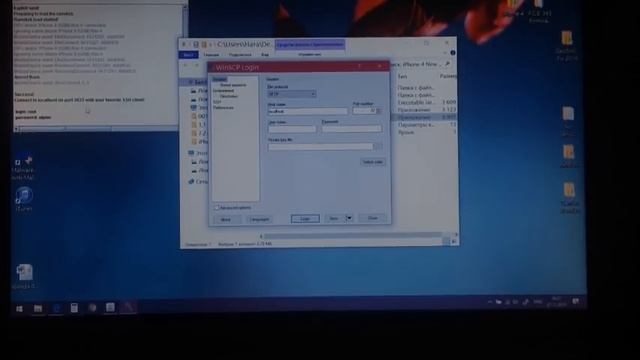Open the Управление tab in Explorer
The width and height of the screenshot is (640, 360).
click(x=309, y=54)
